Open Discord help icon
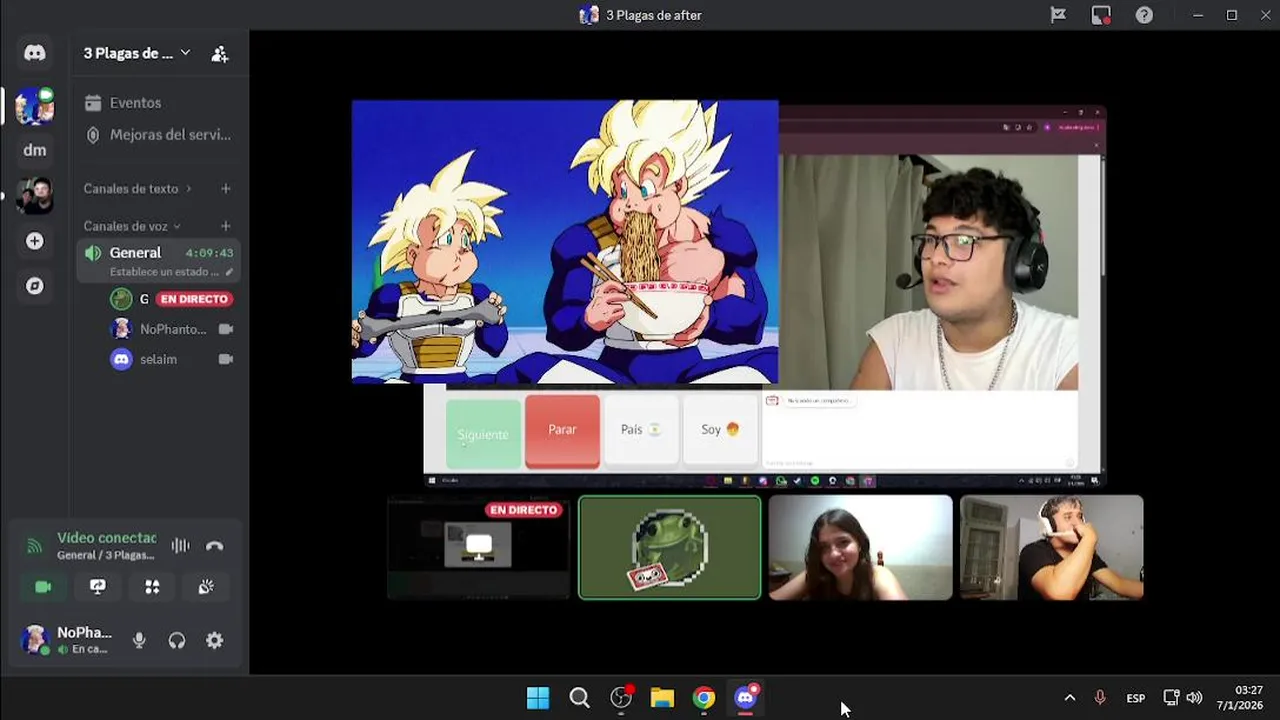1280x720 pixels. [x=1144, y=15]
